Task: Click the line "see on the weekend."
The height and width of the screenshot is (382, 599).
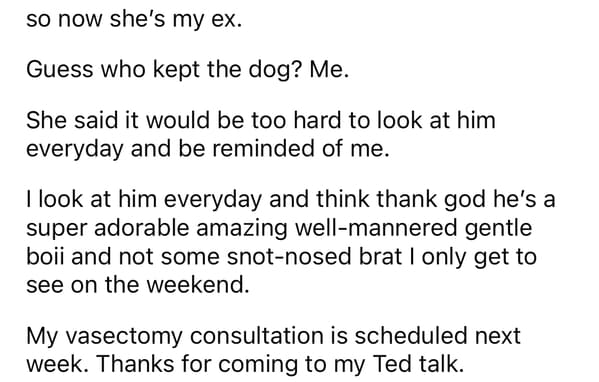Action: tap(138, 285)
